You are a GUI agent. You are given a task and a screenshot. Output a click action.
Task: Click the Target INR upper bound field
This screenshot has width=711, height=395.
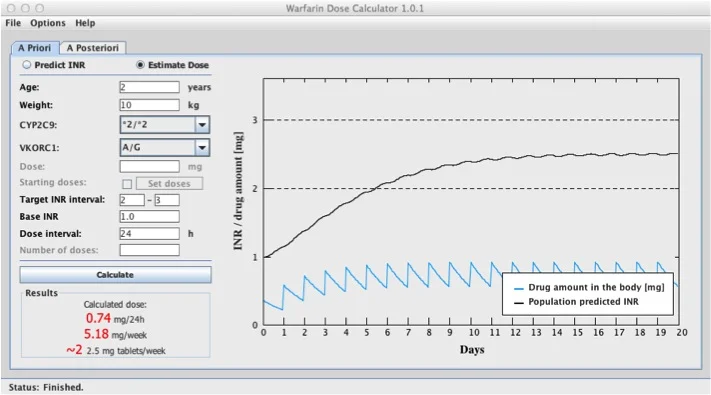(167, 200)
